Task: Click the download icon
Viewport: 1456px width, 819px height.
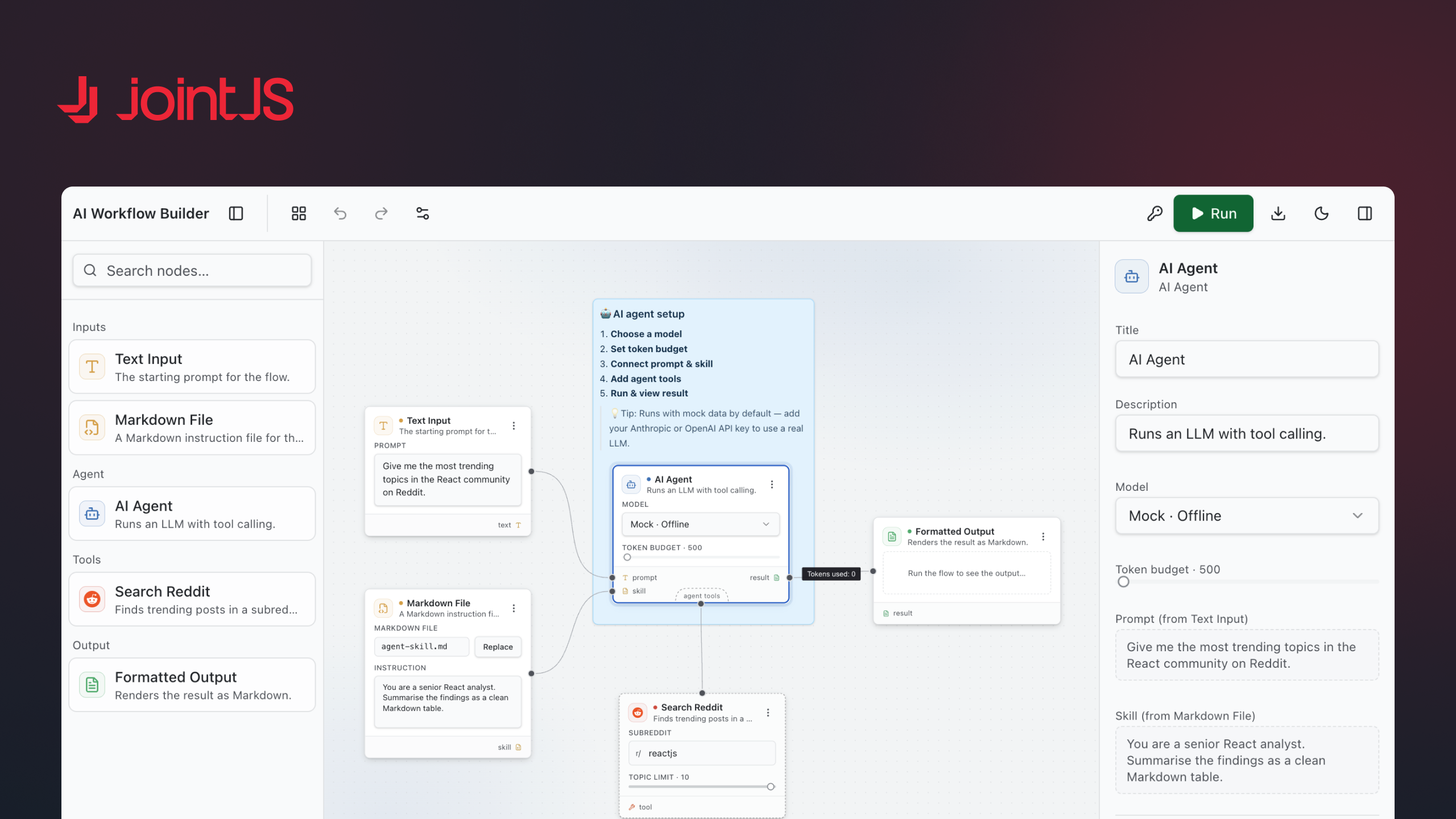Action: point(1278,213)
